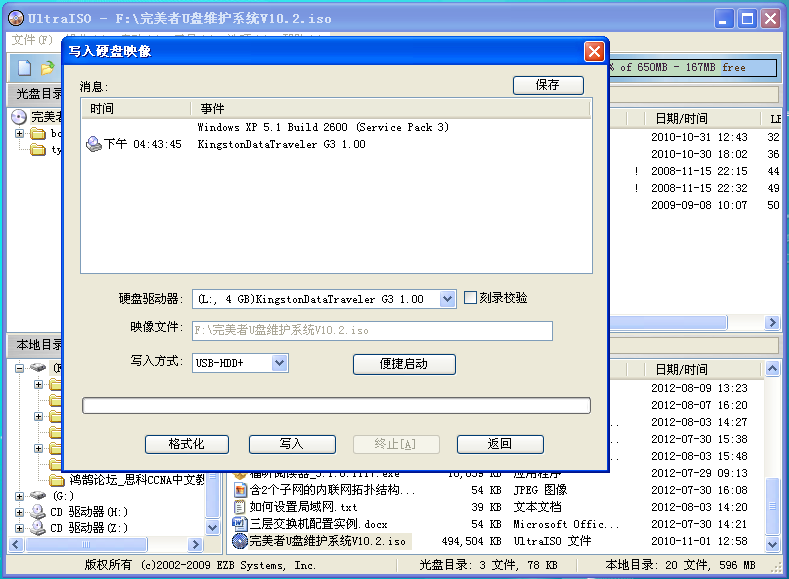Expand the first folder in ISO directory tree

19,133
